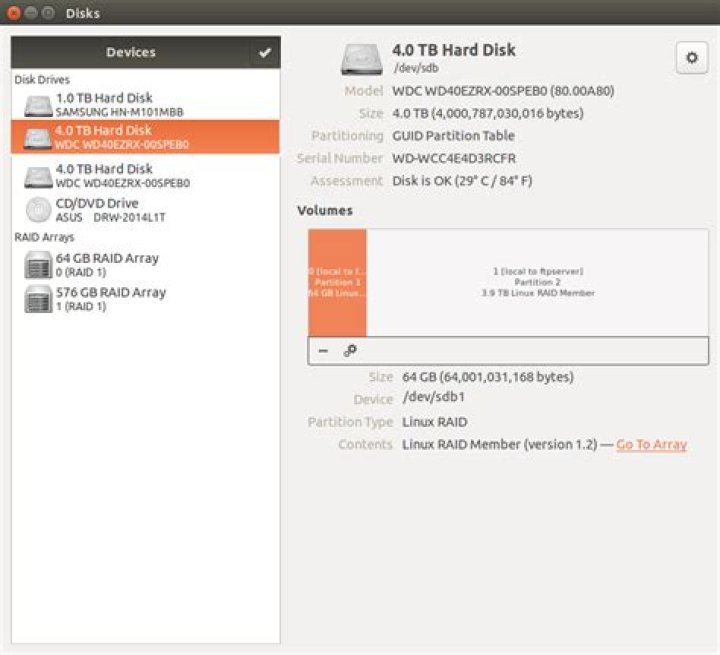Click the 4.0 TB Hard Disk title heading
This screenshot has height=655, width=720.
tap(454, 50)
